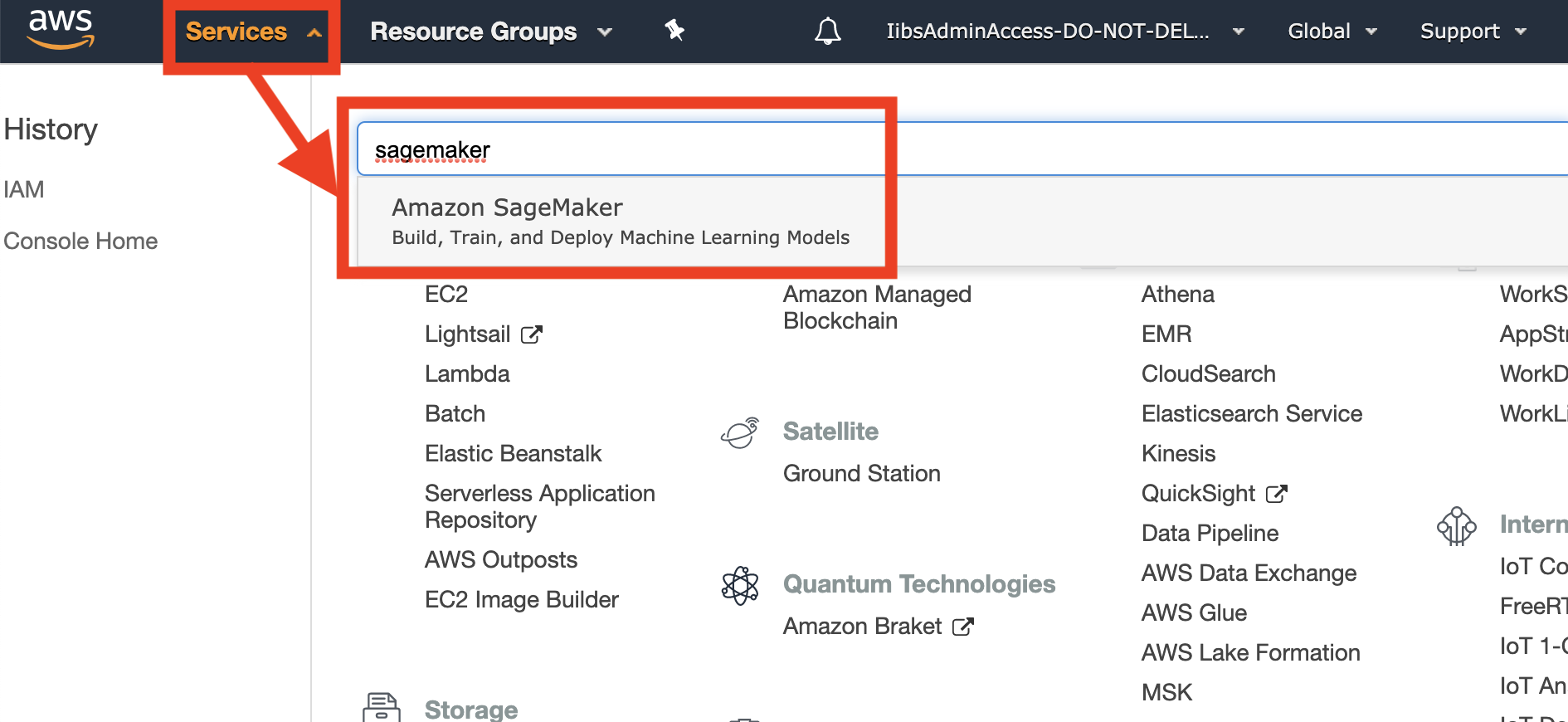Click the Quantum Technologies atom icon
This screenshot has height=722, width=1568.
pos(740,586)
